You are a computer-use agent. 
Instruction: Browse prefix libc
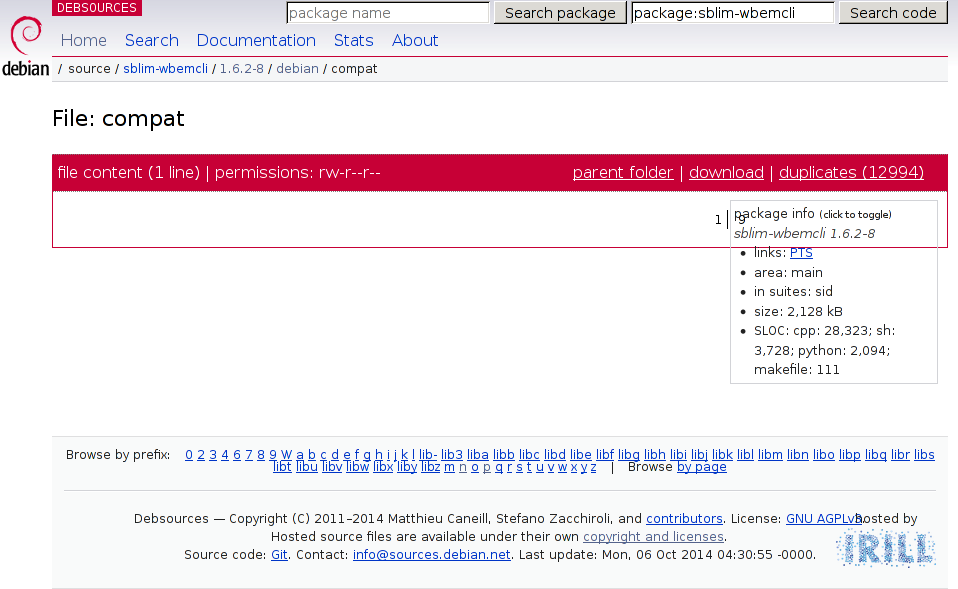[x=529, y=455]
